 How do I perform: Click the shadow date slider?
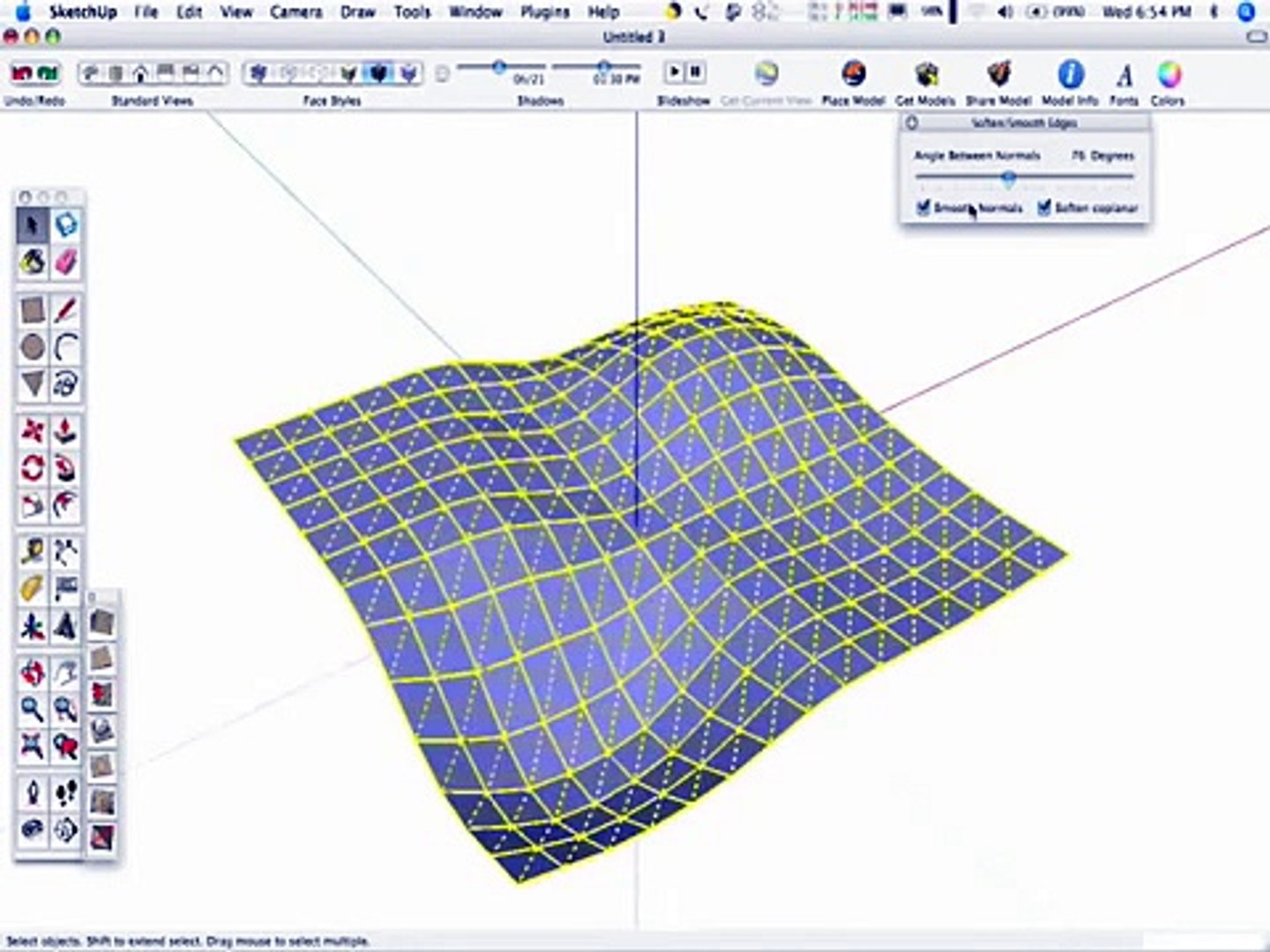pos(499,67)
